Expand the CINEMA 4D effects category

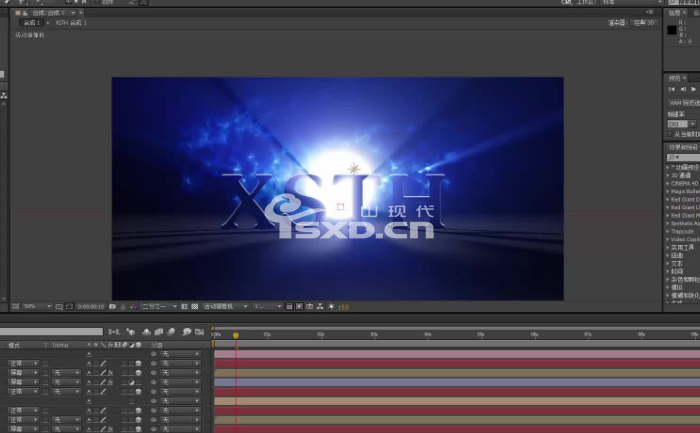(668, 183)
